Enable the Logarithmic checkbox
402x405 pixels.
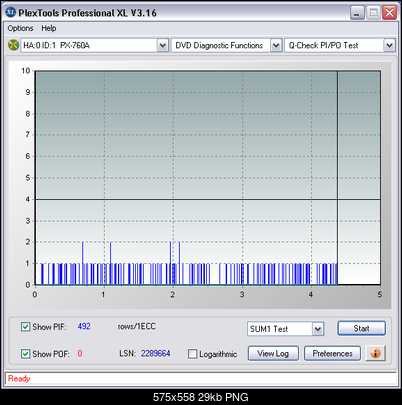coord(192,354)
